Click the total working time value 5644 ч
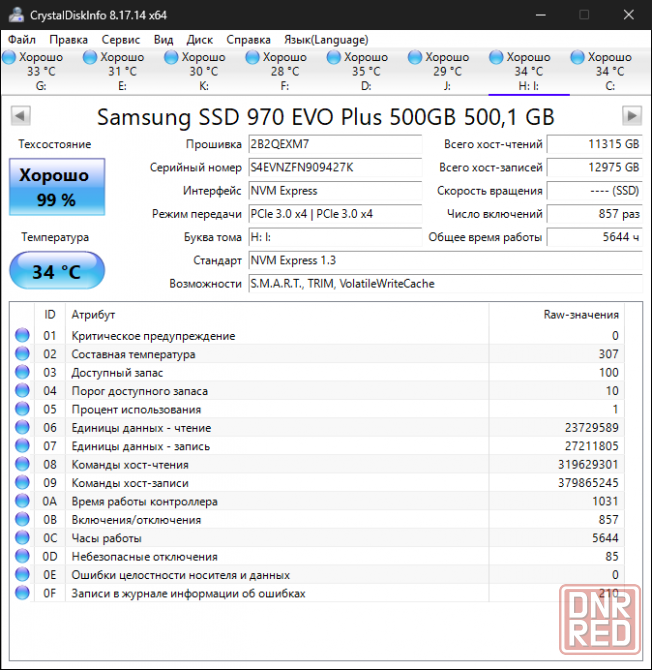This screenshot has width=652, height=670. pyautogui.click(x=594, y=237)
